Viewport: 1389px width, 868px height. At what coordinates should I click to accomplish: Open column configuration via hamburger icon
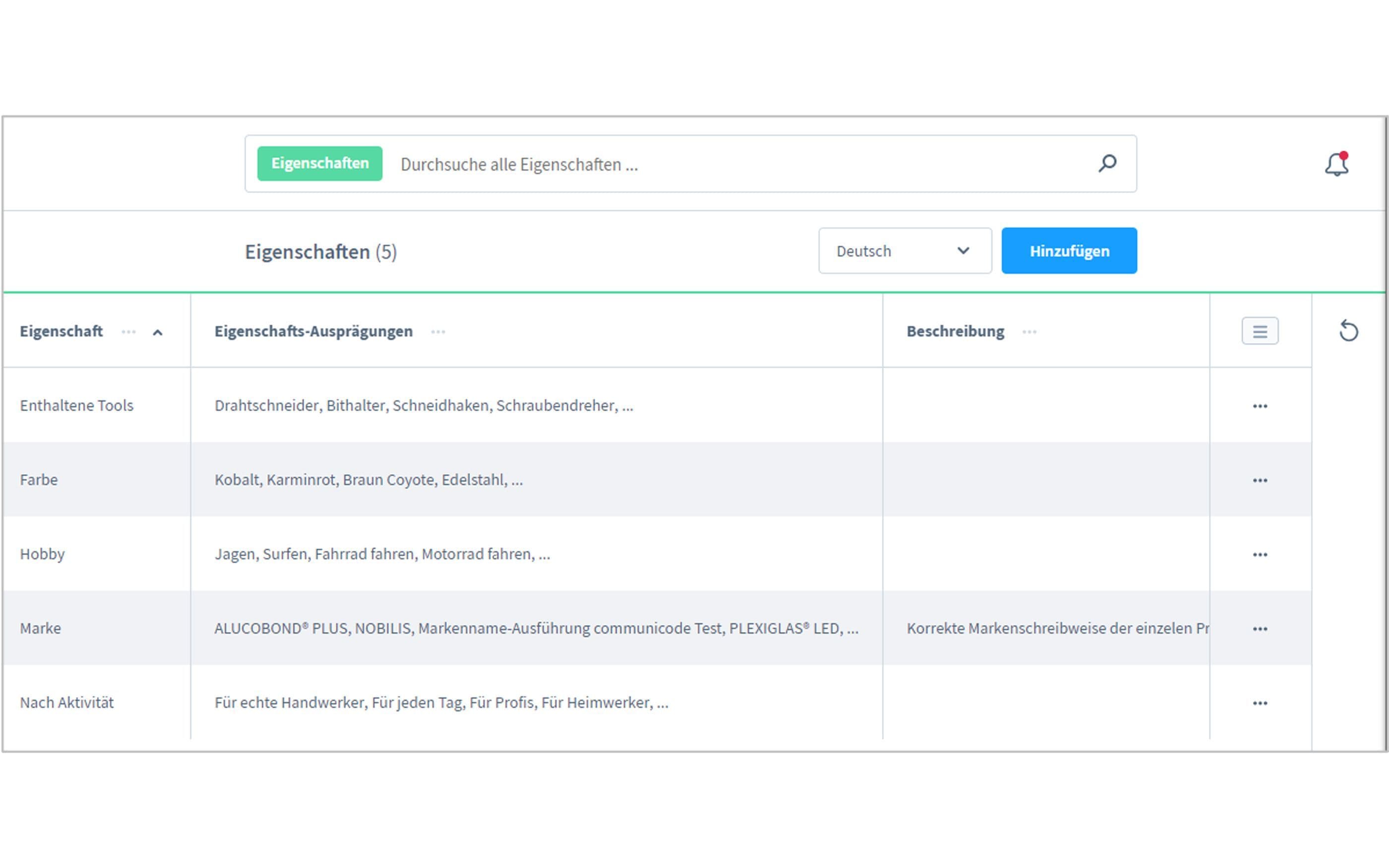pos(1261,331)
